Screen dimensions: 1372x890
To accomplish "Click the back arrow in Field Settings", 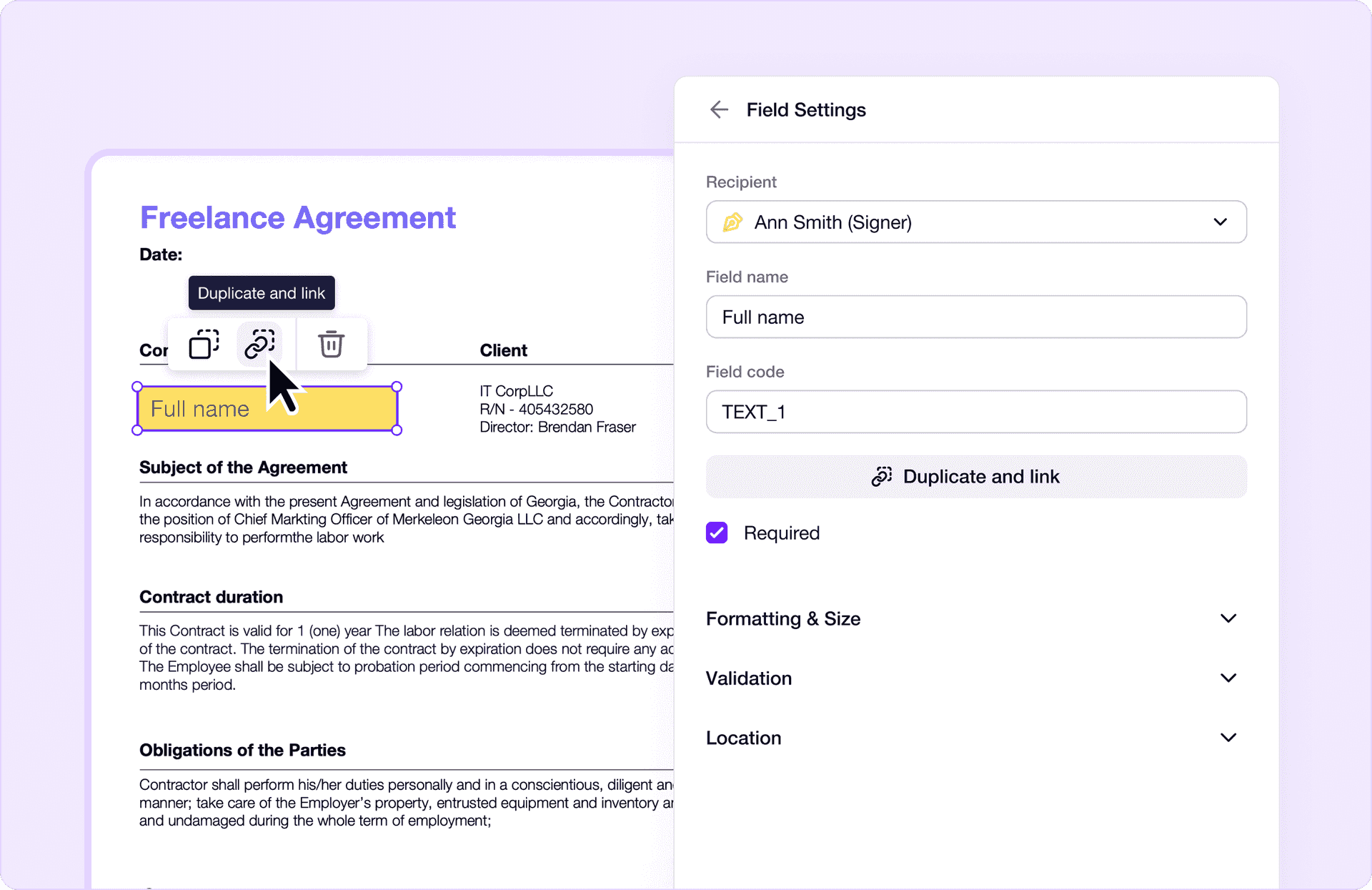I will point(719,109).
